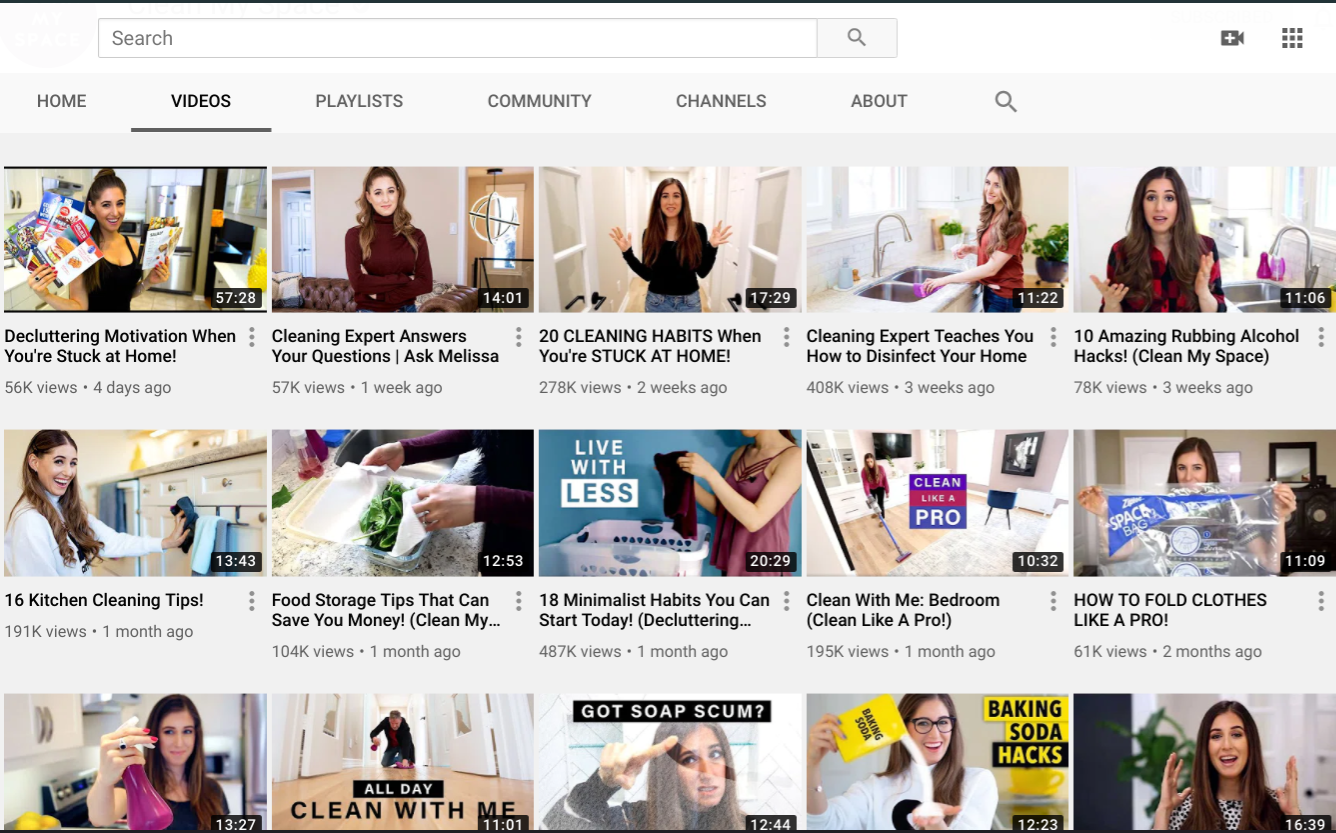Click the 195K views • 1 month ago text

[x=901, y=652]
